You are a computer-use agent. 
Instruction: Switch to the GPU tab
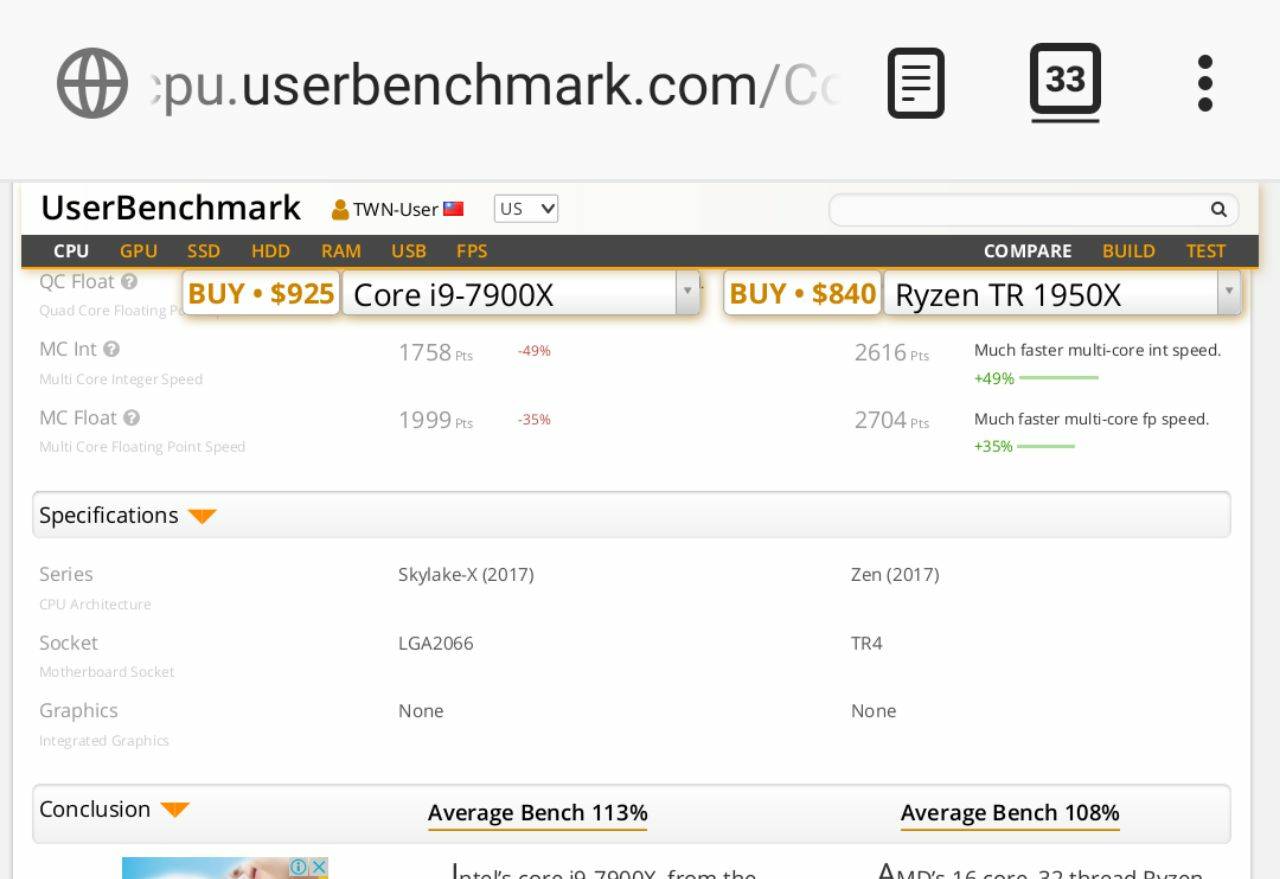(x=138, y=251)
